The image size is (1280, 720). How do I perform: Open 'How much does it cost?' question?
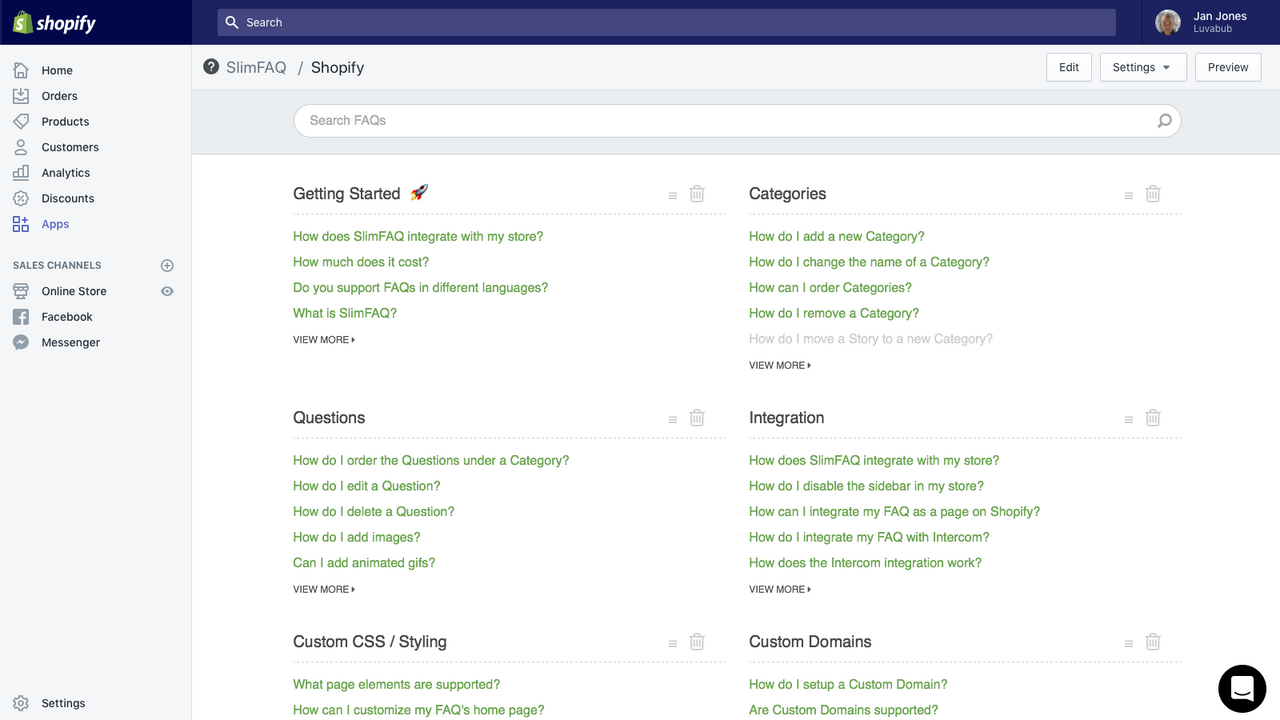(361, 262)
